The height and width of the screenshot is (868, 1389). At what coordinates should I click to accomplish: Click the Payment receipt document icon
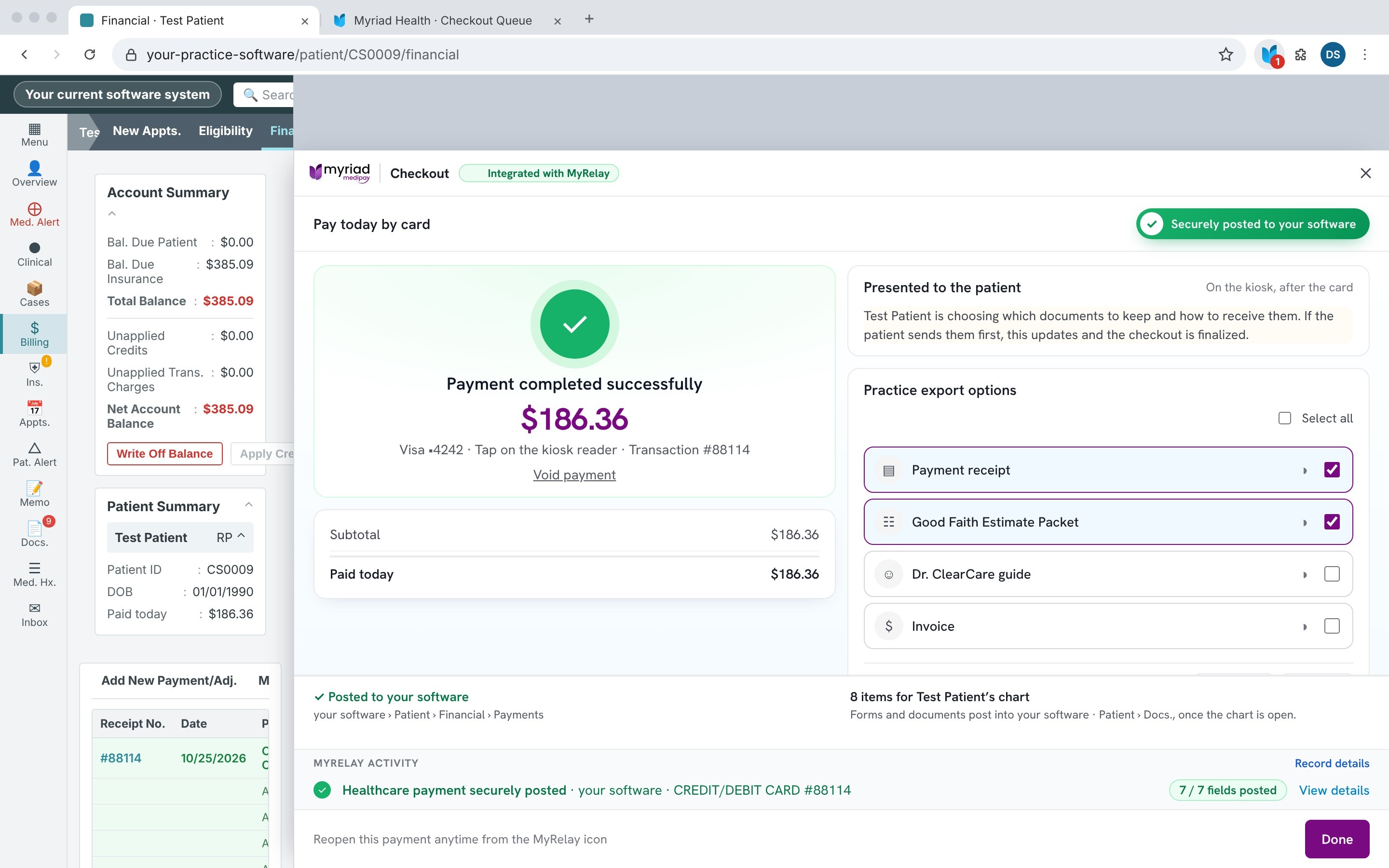[888, 470]
